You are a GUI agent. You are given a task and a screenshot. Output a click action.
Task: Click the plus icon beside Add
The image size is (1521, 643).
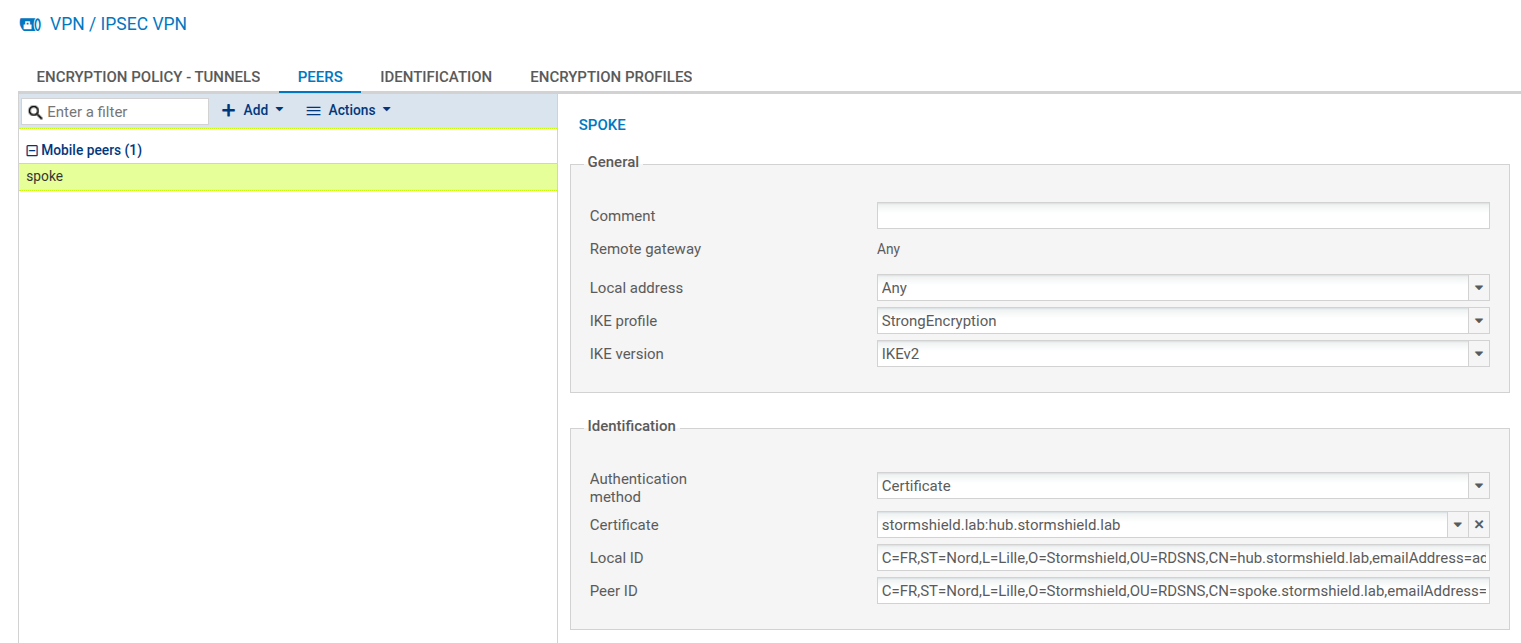(227, 110)
